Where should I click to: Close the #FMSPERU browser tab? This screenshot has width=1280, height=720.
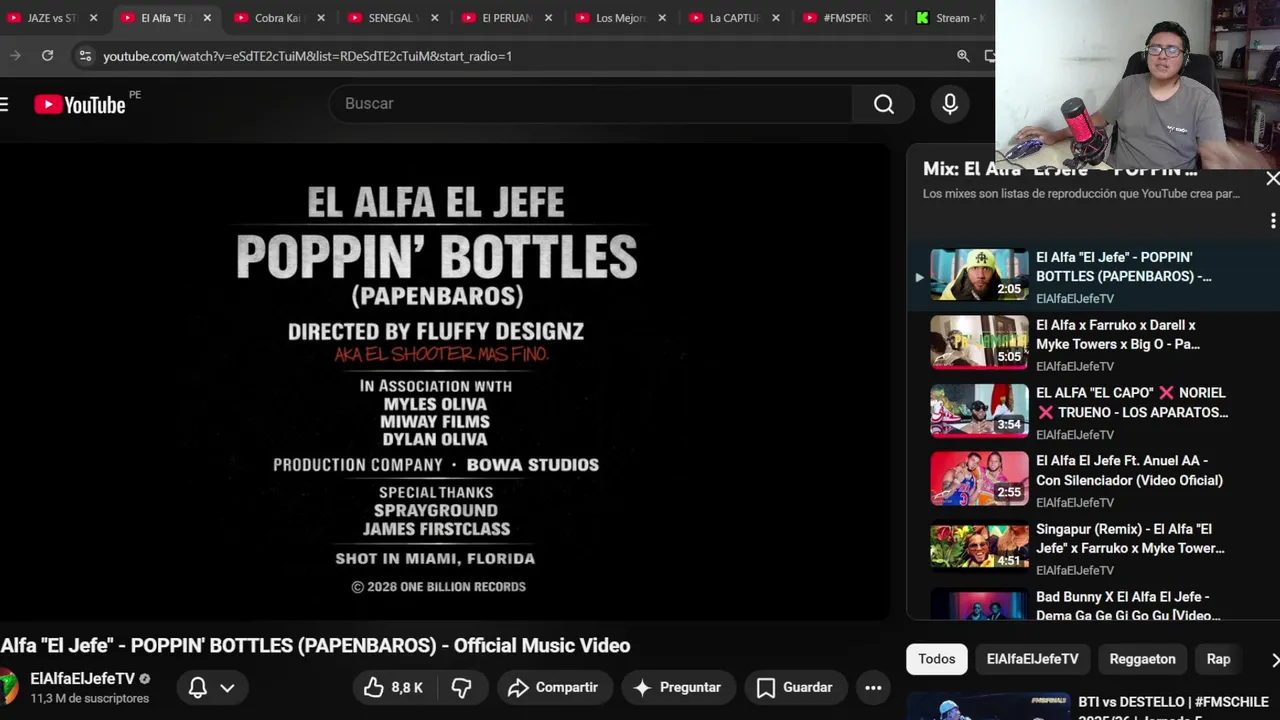click(888, 18)
